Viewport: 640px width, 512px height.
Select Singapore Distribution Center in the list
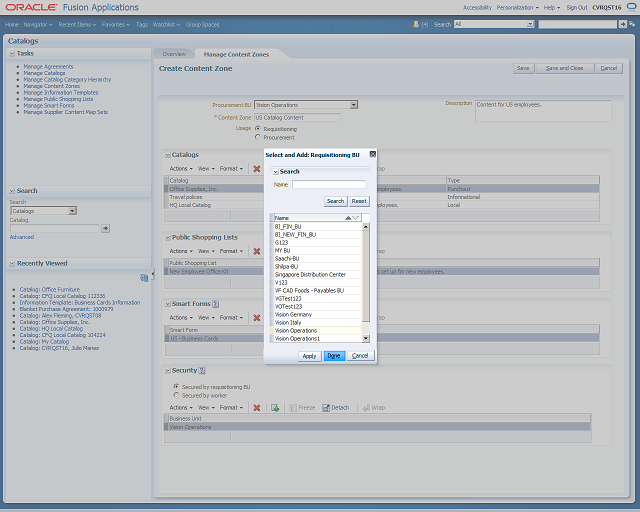pyautogui.click(x=316, y=274)
